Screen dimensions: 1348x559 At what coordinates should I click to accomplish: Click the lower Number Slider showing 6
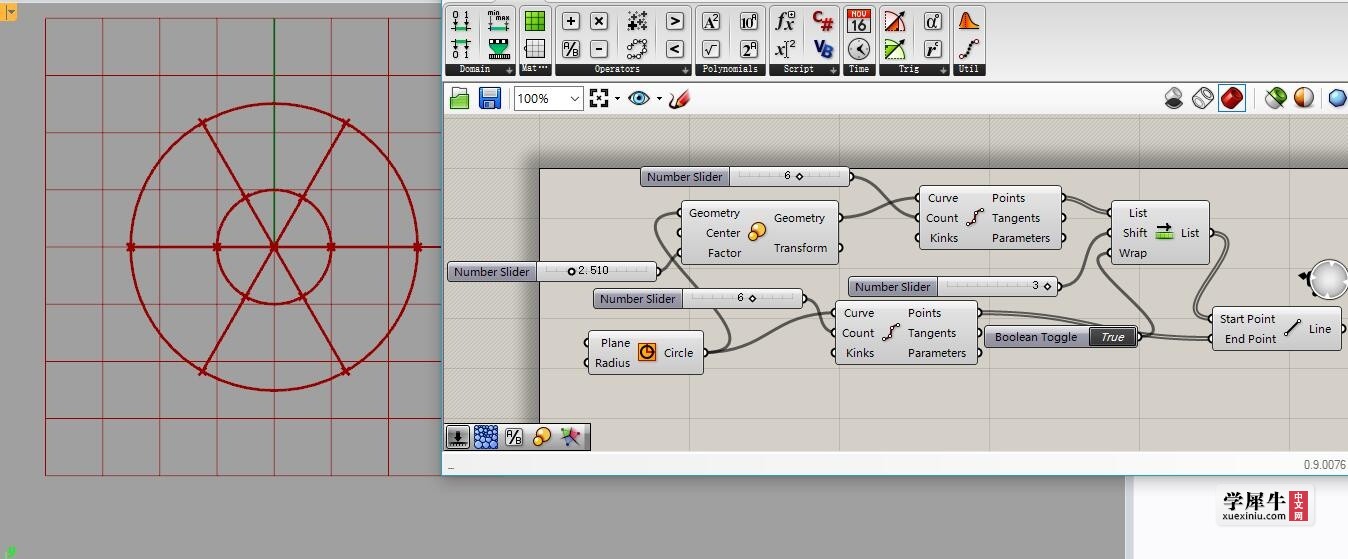(x=698, y=299)
